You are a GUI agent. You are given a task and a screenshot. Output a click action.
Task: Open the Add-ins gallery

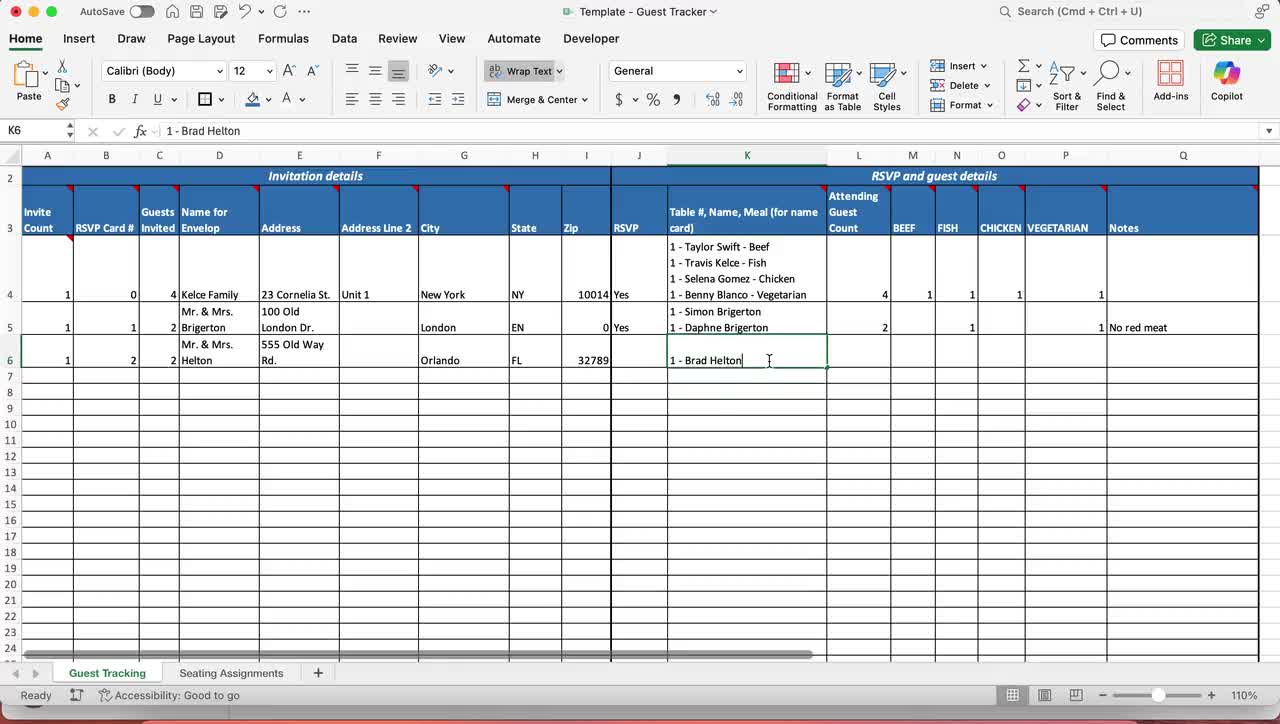[x=1170, y=80]
